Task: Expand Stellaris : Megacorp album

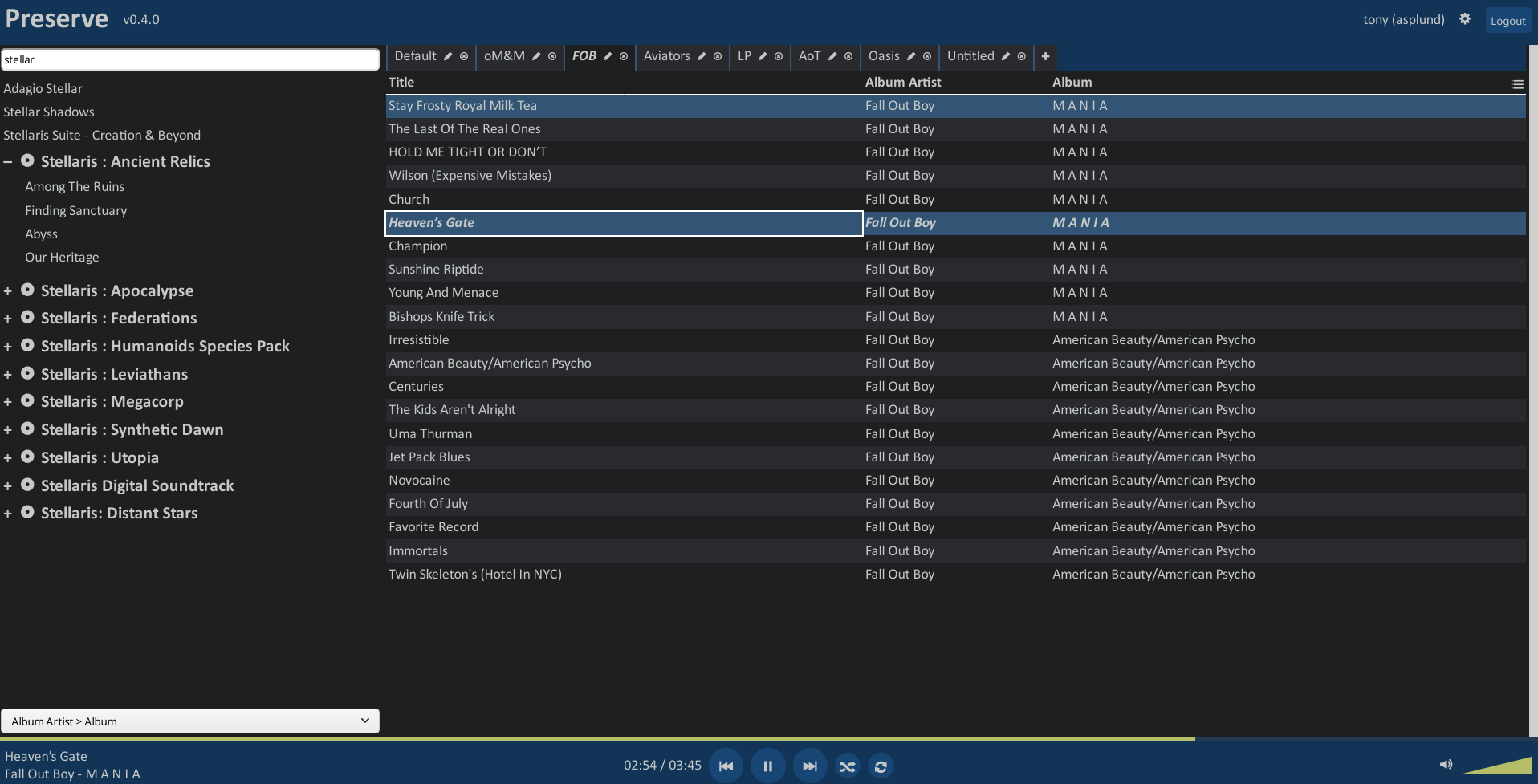Action: pos(8,402)
